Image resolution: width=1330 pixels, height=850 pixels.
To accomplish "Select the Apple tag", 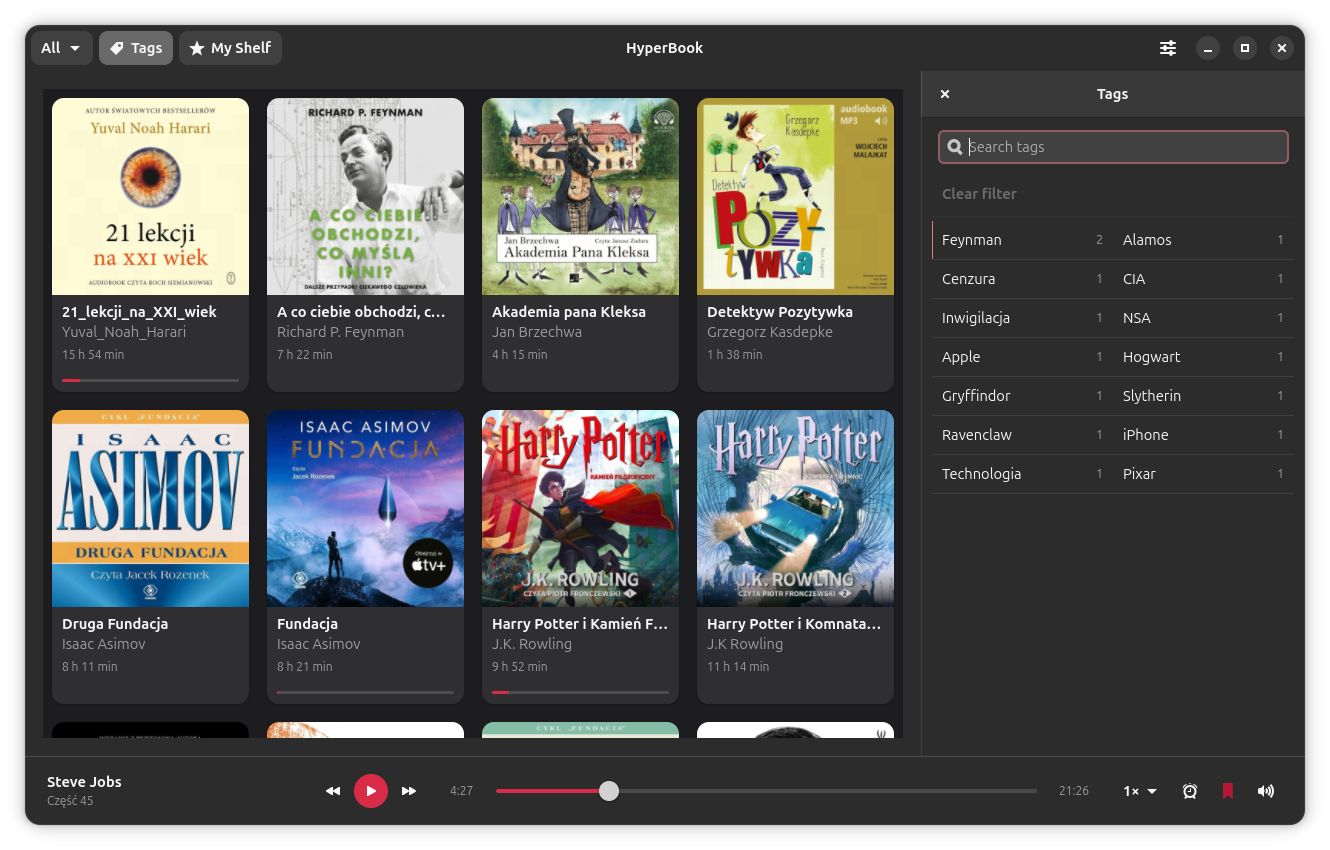I will pos(1022,357).
